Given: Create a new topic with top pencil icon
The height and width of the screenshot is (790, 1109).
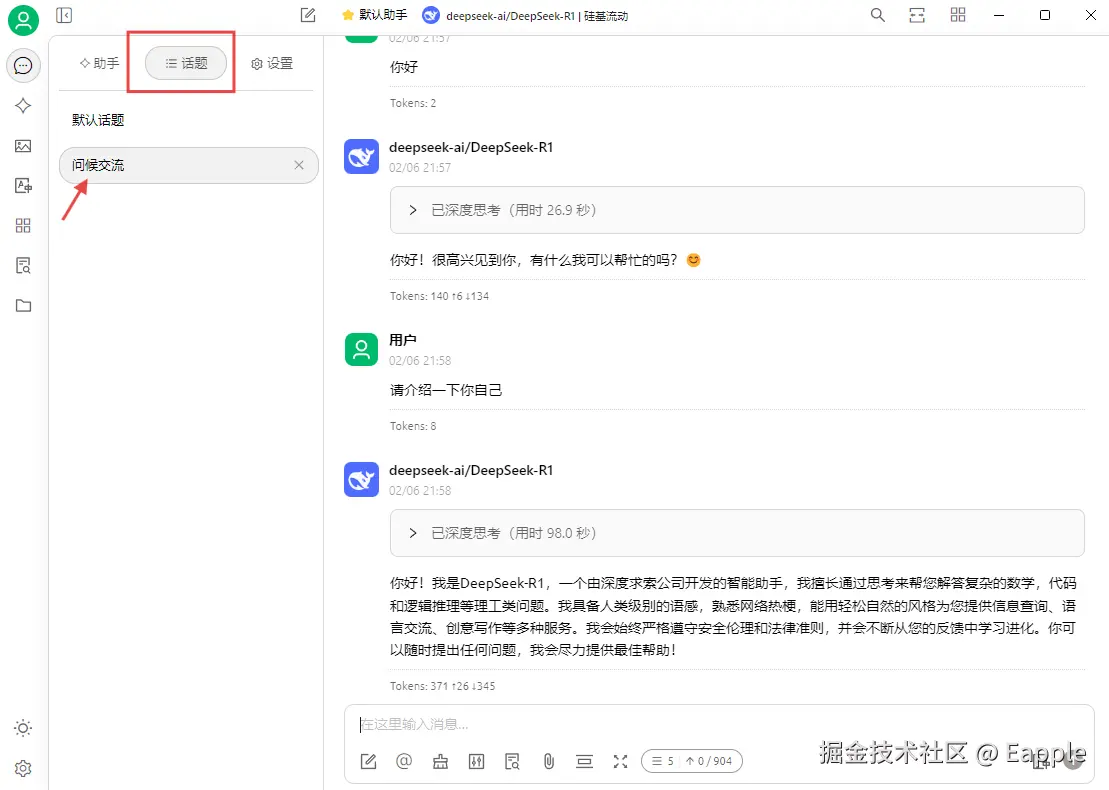Looking at the screenshot, I should (308, 15).
